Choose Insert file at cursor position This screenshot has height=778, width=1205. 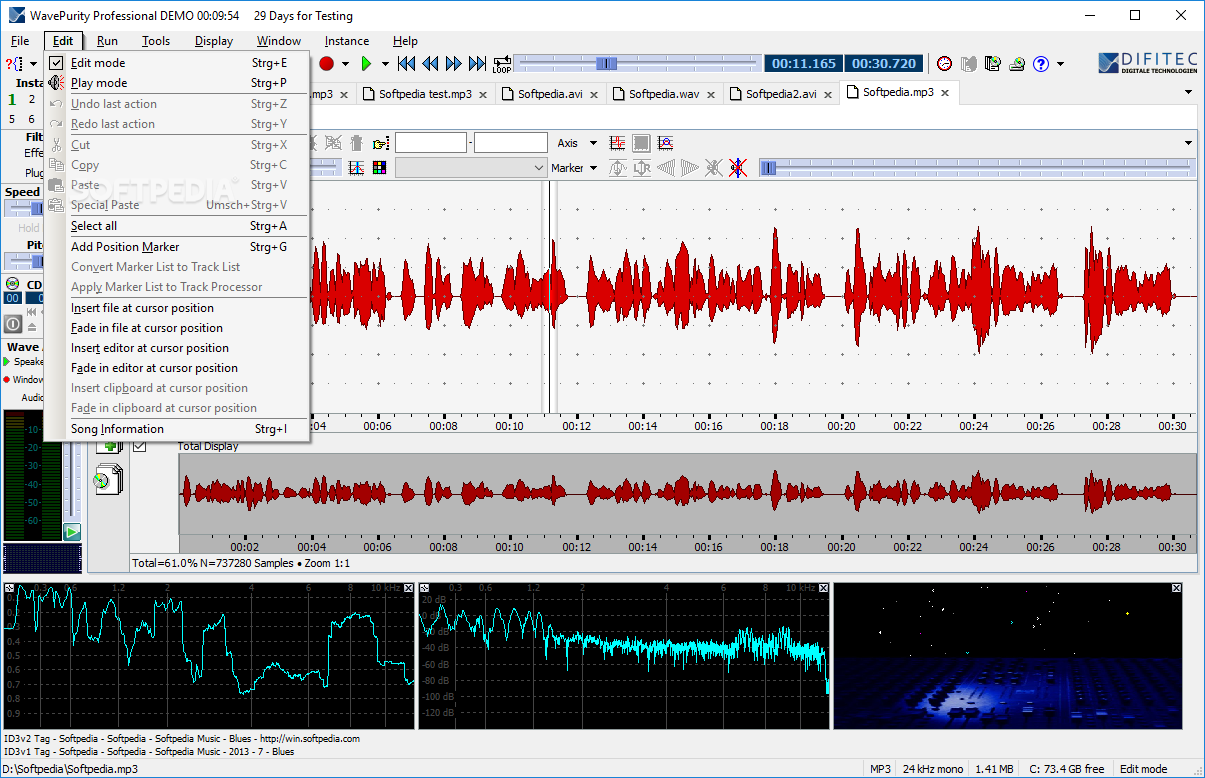point(176,308)
